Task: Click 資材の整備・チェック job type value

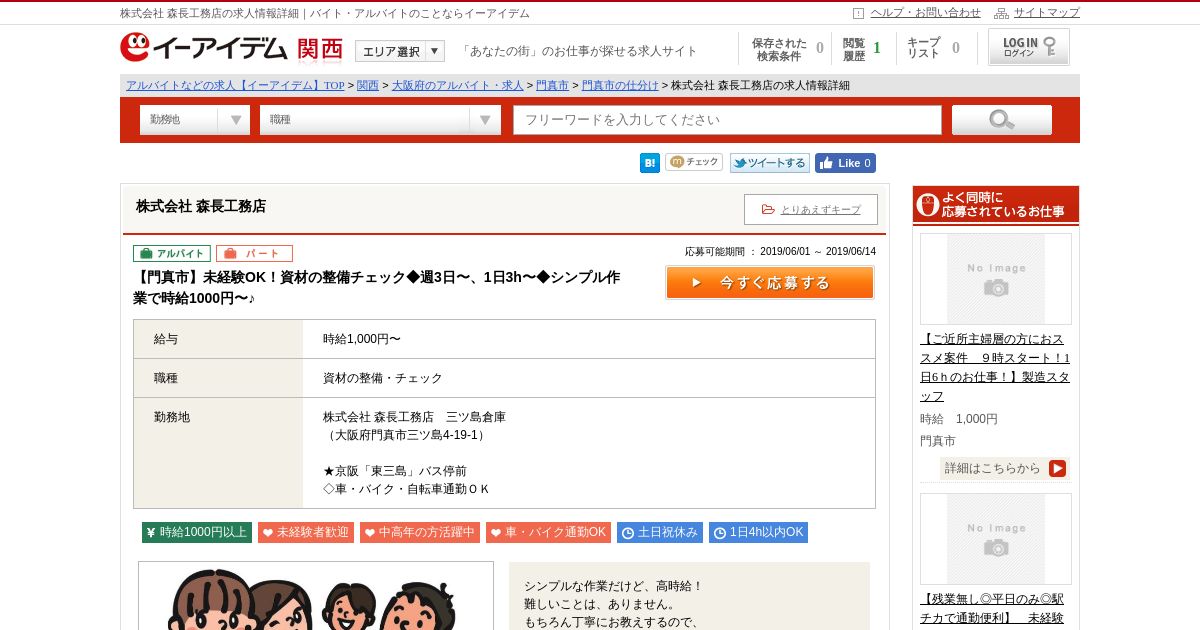Action: pos(383,378)
